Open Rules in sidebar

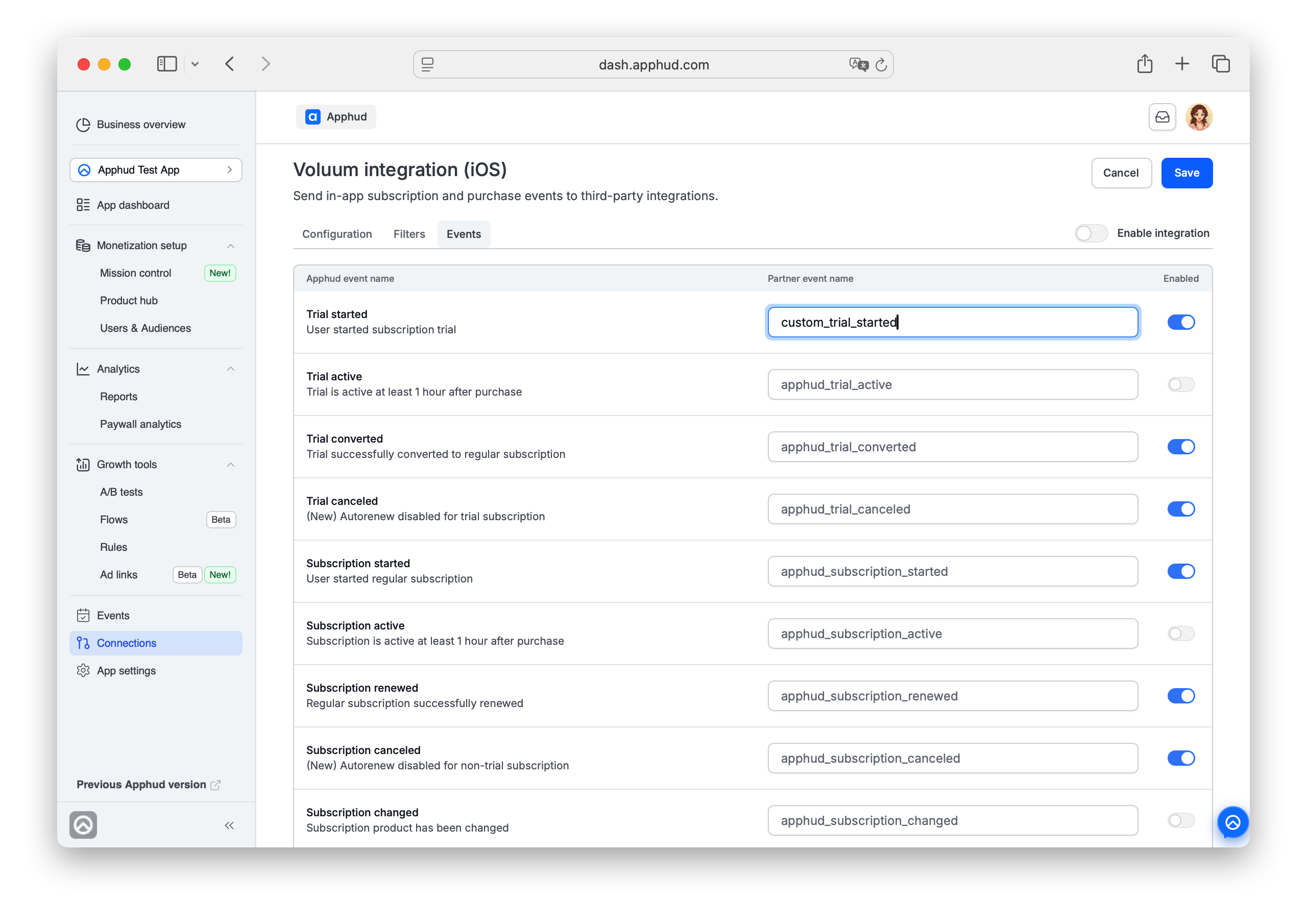(x=114, y=547)
